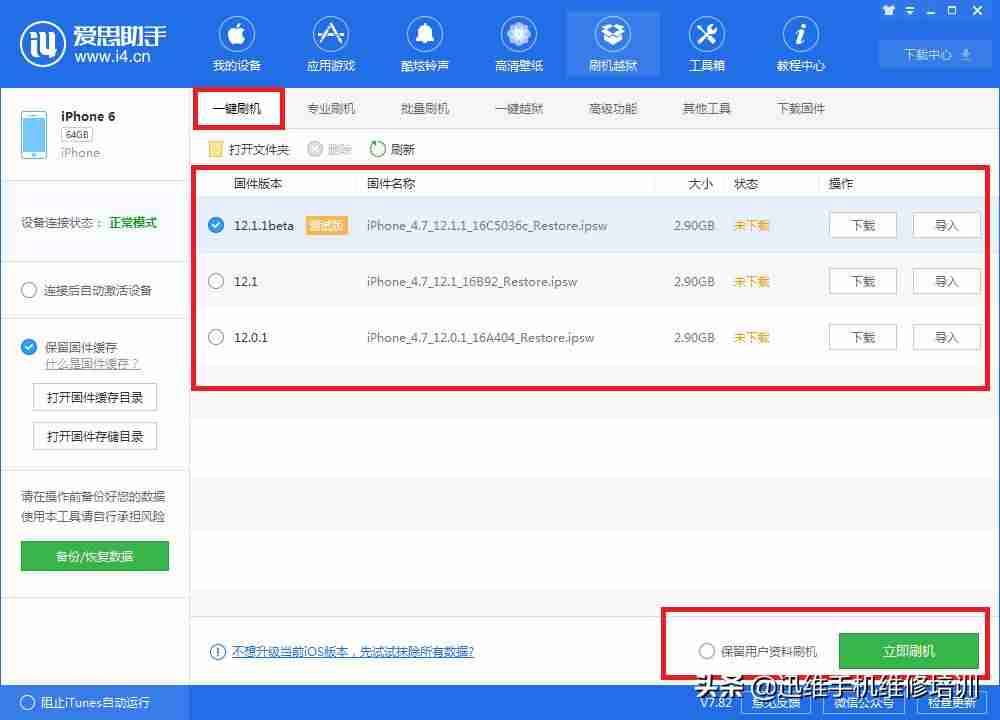This screenshot has height=720, width=1000.
Task: Click the green 刷新 refresh icon
Action: [378, 149]
